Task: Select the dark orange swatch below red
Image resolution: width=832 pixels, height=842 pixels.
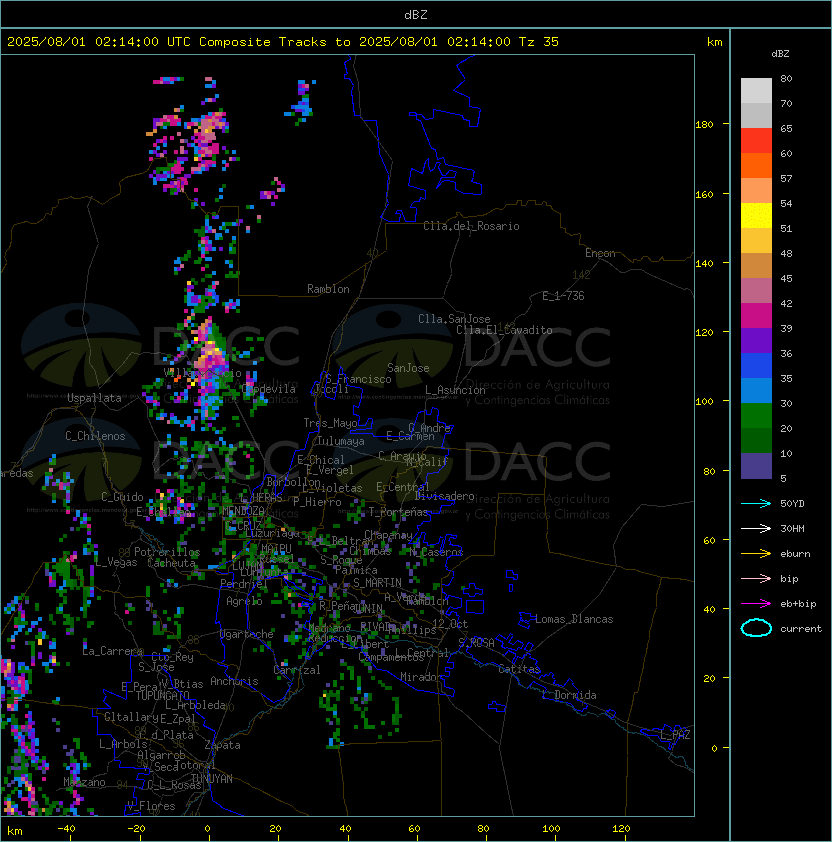Action: point(756,165)
